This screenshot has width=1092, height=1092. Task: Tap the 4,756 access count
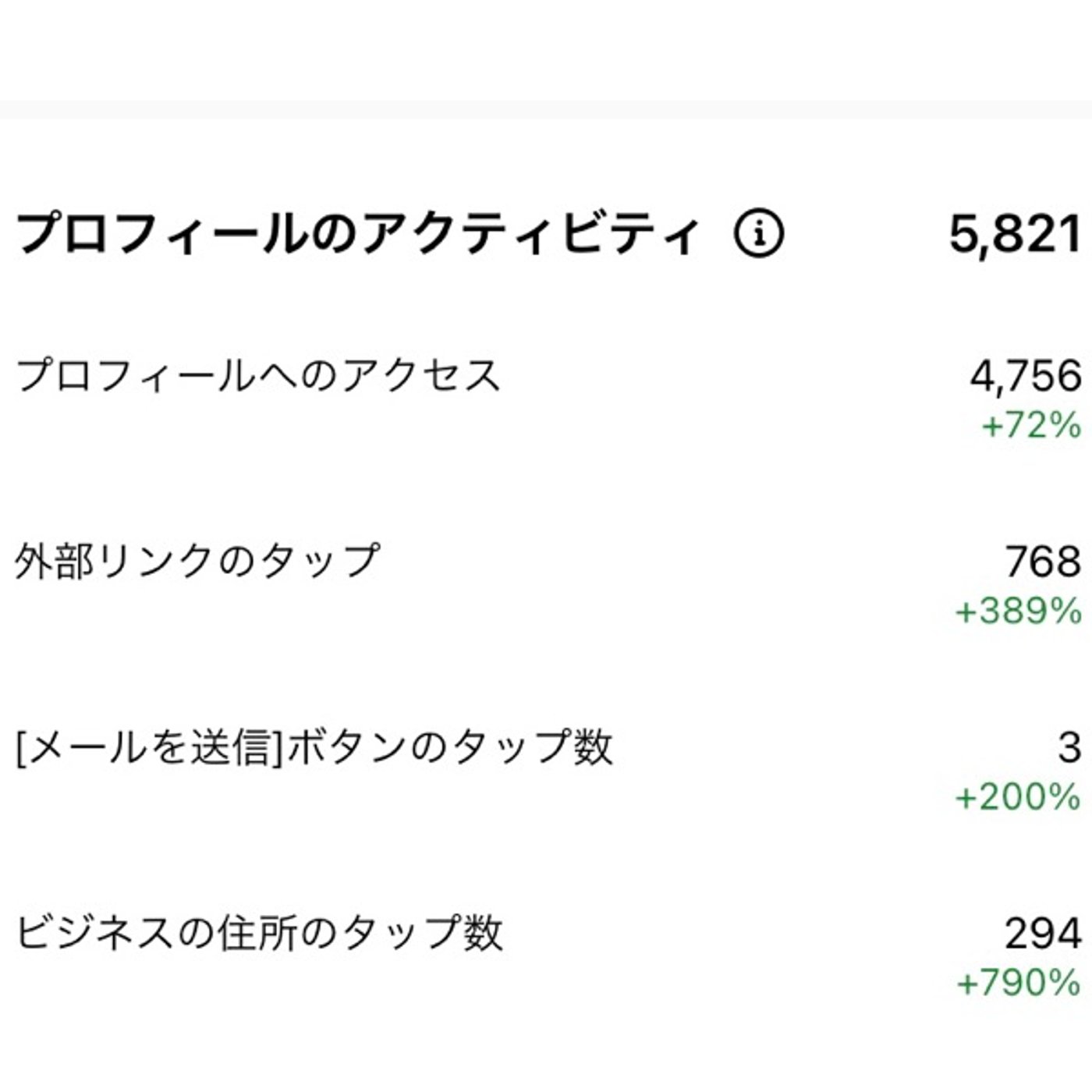click(x=1025, y=377)
